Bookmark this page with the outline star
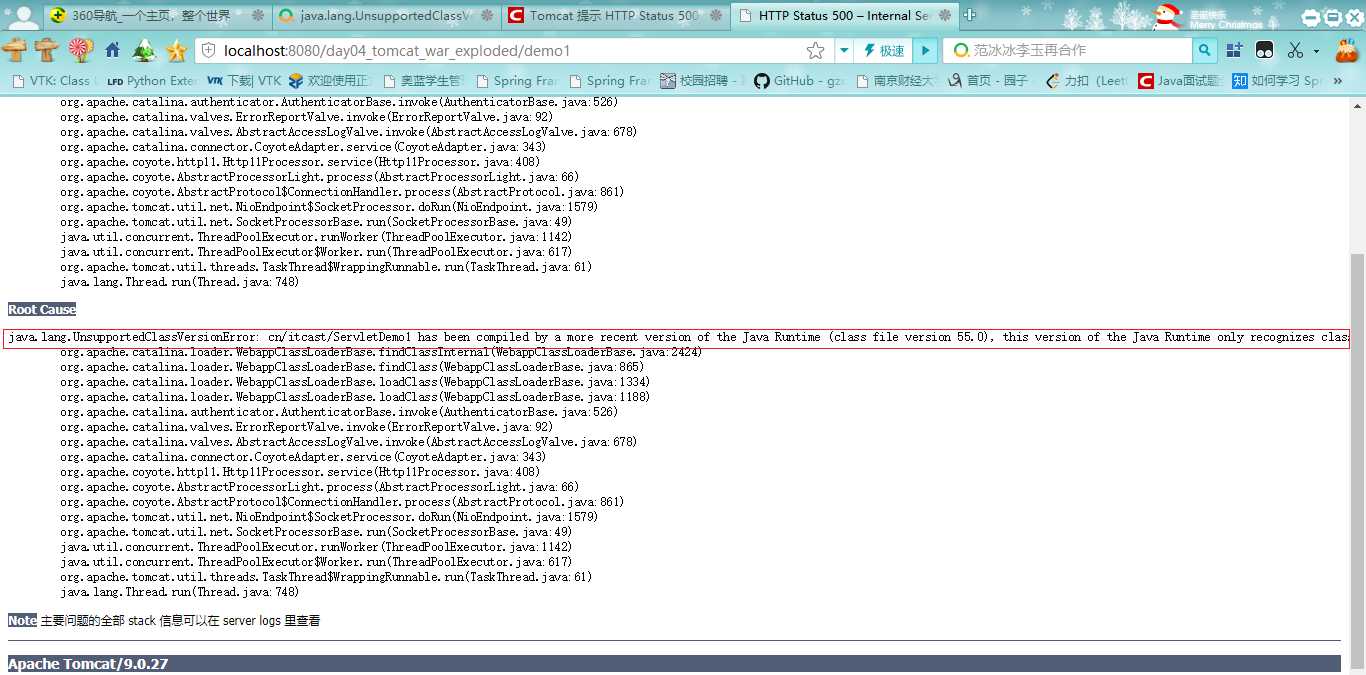The width and height of the screenshot is (1366, 675). 816,51
